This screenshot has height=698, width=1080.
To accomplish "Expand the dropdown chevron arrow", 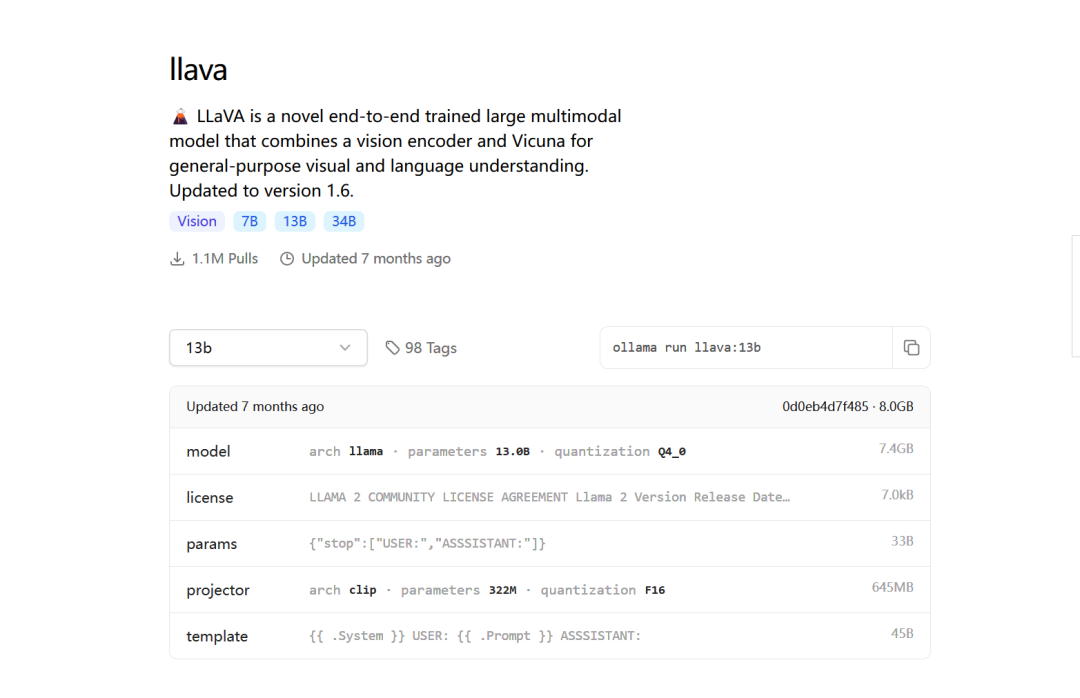I will (x=345, y=348).
